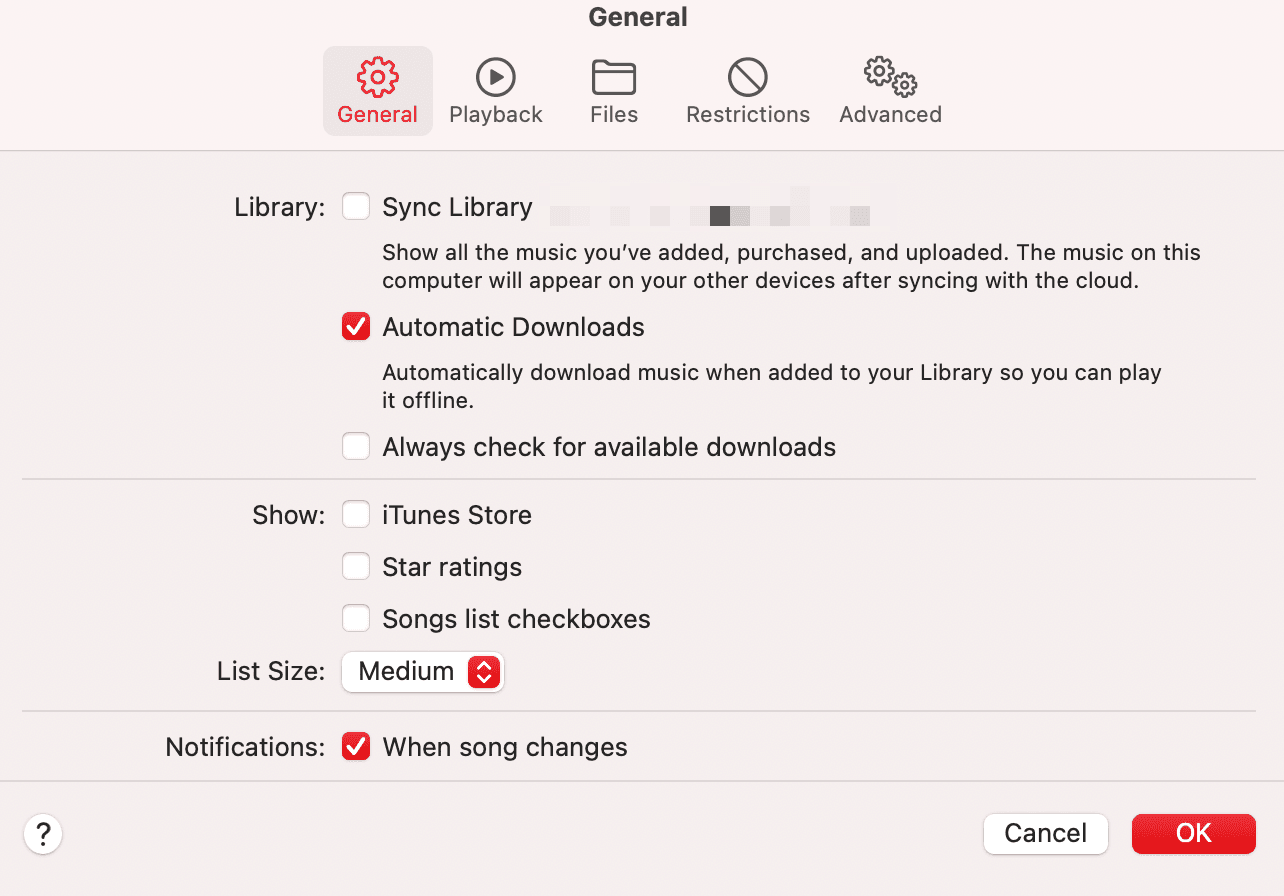Uncheck Automatic Downloads

pos(356,327)
